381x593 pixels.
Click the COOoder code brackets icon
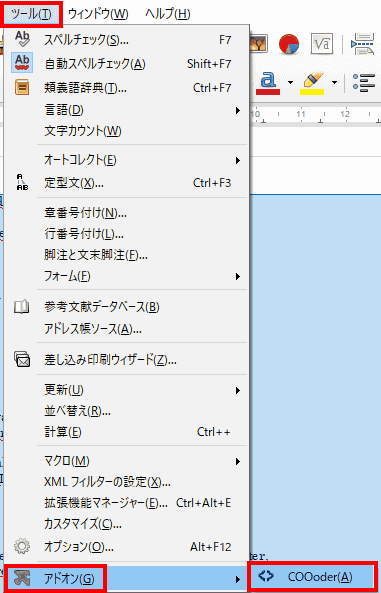point(266,576)
